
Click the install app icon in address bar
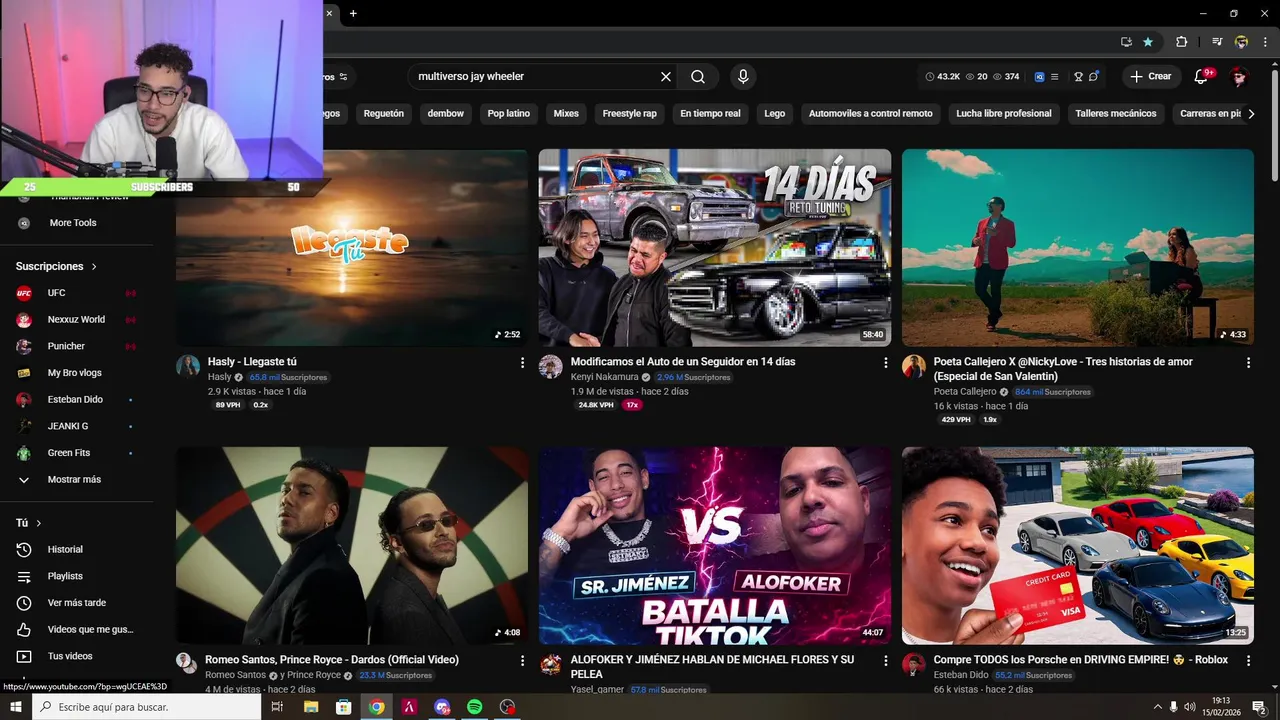(x=1126, y=42)
